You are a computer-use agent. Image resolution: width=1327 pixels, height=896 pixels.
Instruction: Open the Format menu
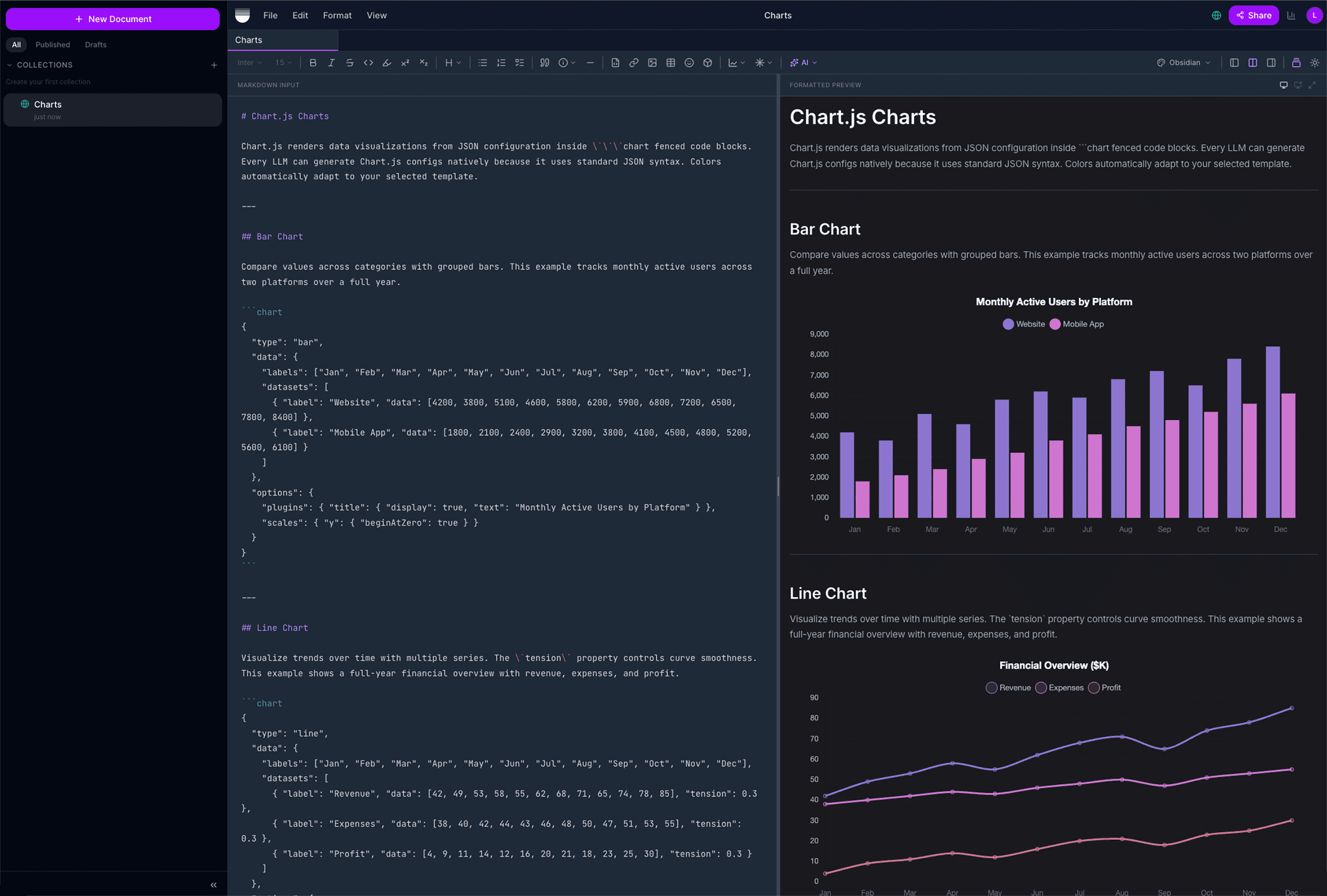tap(337, 15)
